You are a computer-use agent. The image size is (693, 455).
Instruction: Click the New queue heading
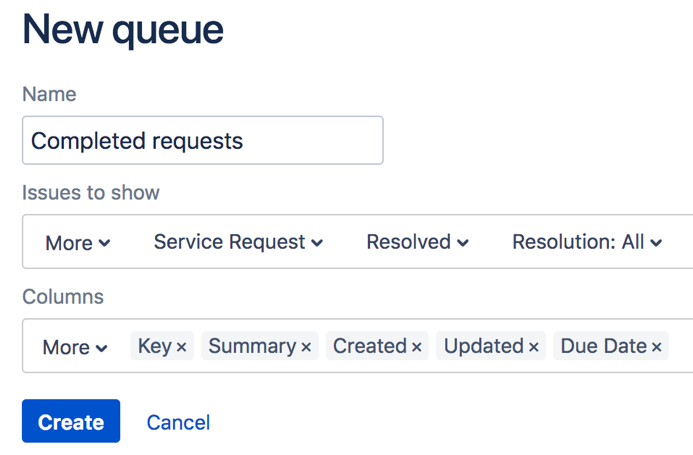pyautogui.click(x=123, y=31)
